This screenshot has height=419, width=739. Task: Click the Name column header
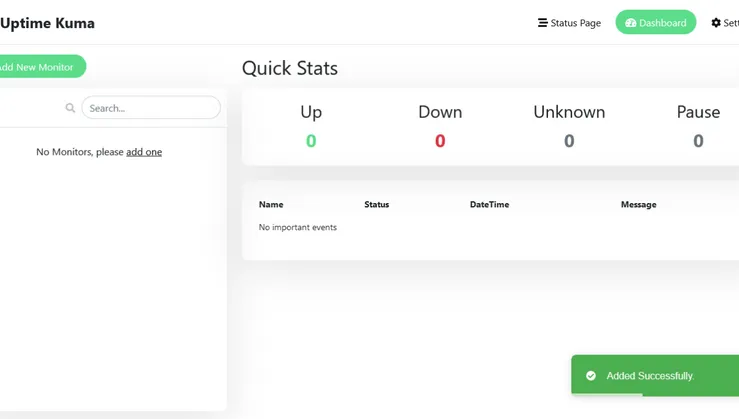[x=271, y=204]
